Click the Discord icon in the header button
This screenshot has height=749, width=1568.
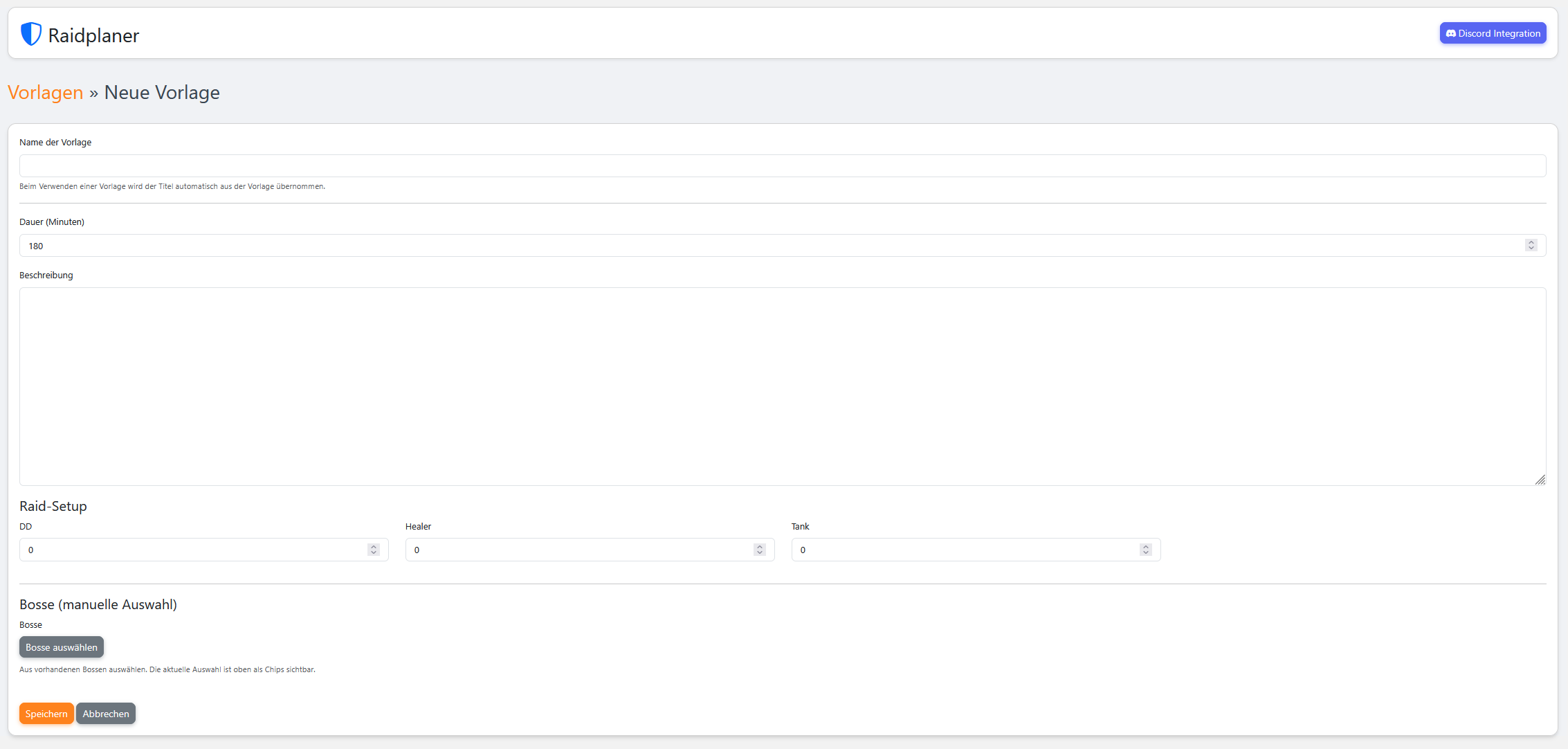1450,33
